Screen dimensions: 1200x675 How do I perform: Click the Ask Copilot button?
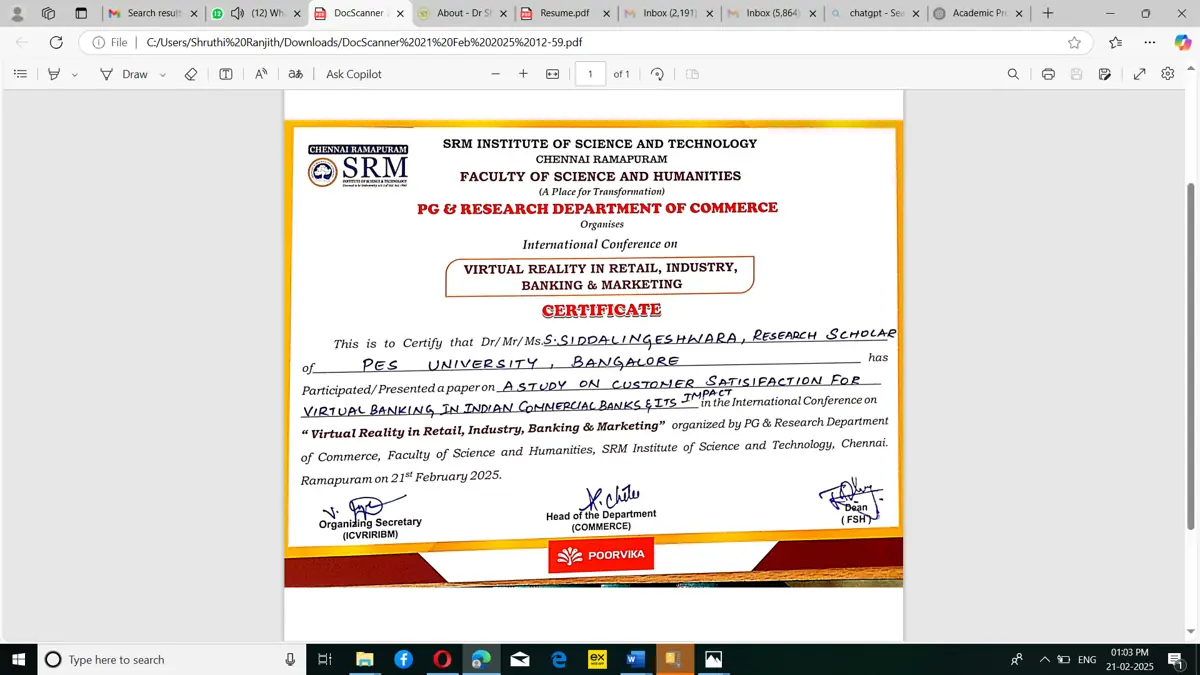click(354, 74)
